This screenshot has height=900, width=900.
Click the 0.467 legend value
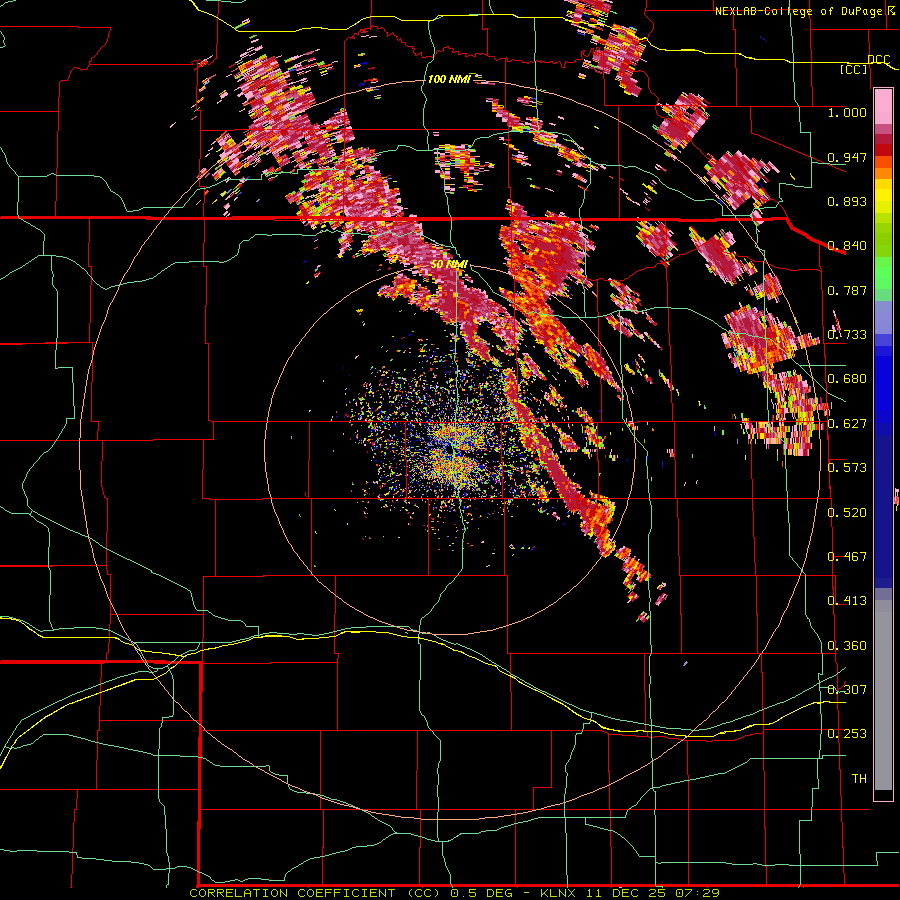(847, 557)
